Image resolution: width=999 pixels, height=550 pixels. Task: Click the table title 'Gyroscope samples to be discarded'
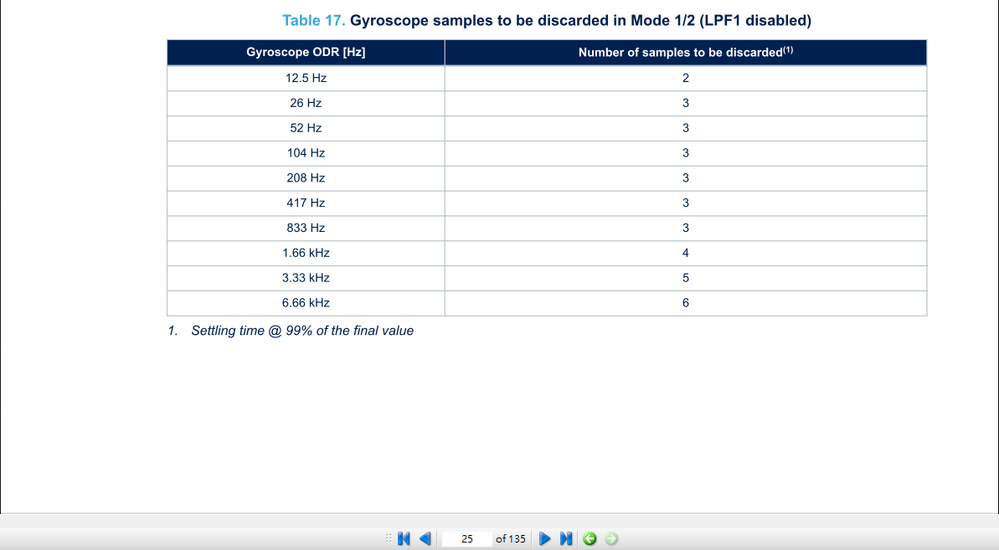(x=480, y=20)
